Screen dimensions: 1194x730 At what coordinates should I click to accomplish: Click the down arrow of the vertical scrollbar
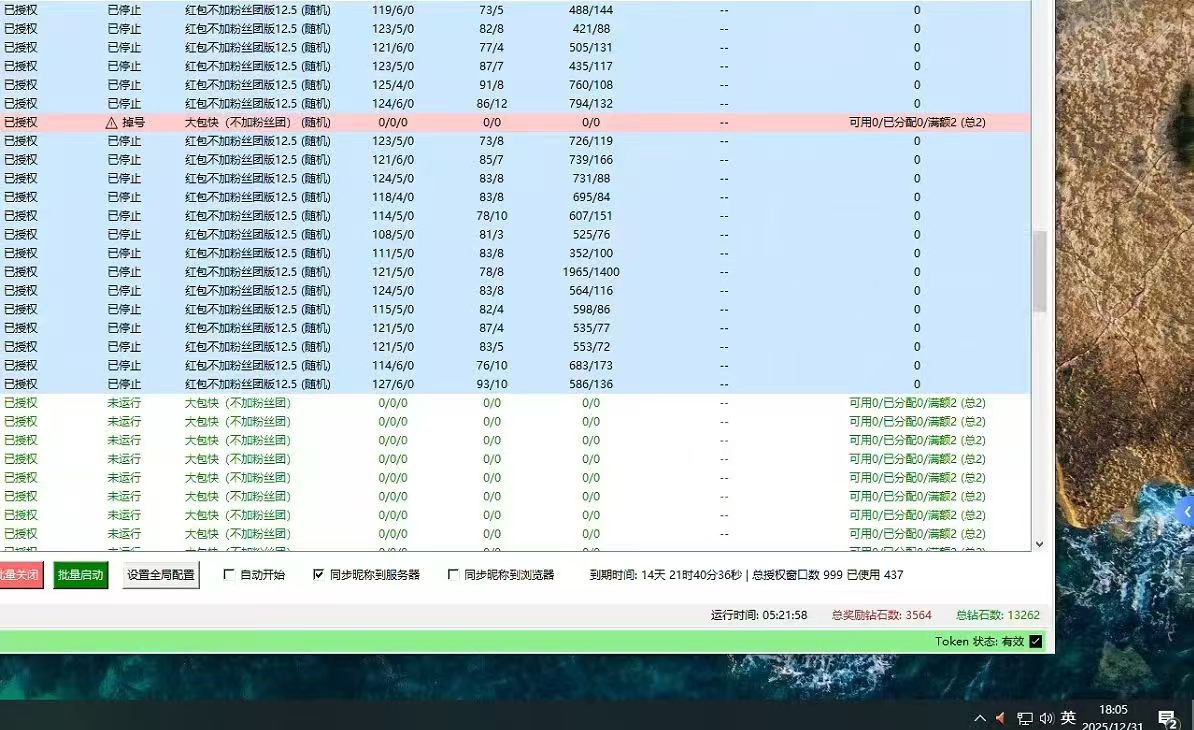pos(1040,545)
